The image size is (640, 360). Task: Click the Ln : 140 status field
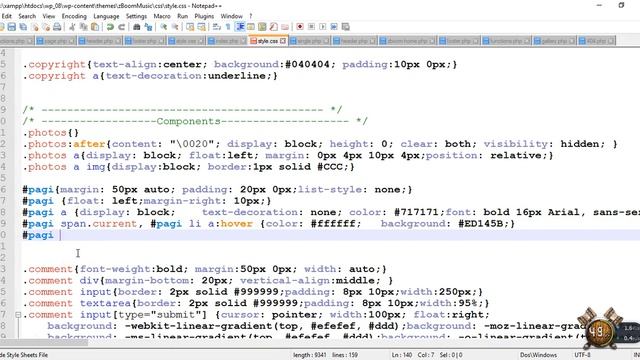[402, 355]
